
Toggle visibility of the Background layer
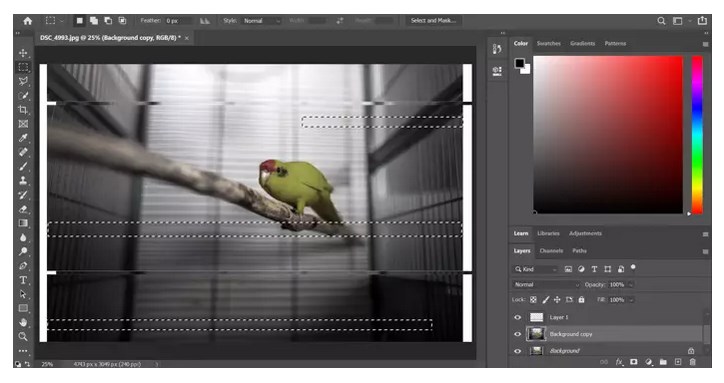click(518, 351)
